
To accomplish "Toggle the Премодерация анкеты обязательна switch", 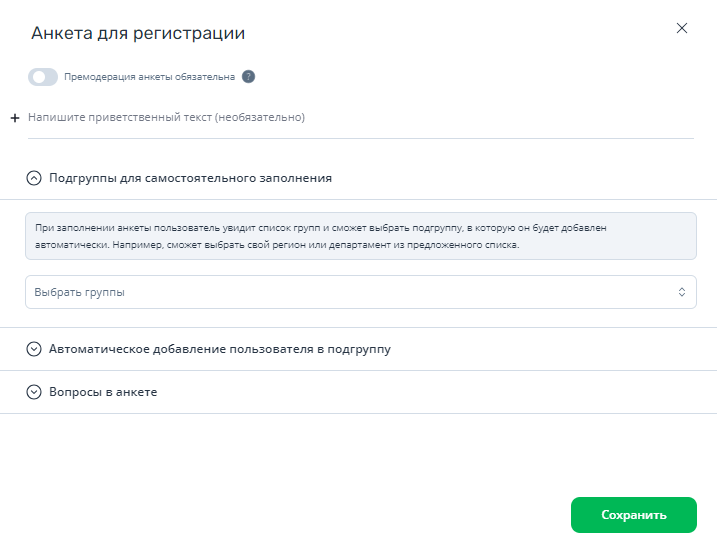I will [43, 77].
